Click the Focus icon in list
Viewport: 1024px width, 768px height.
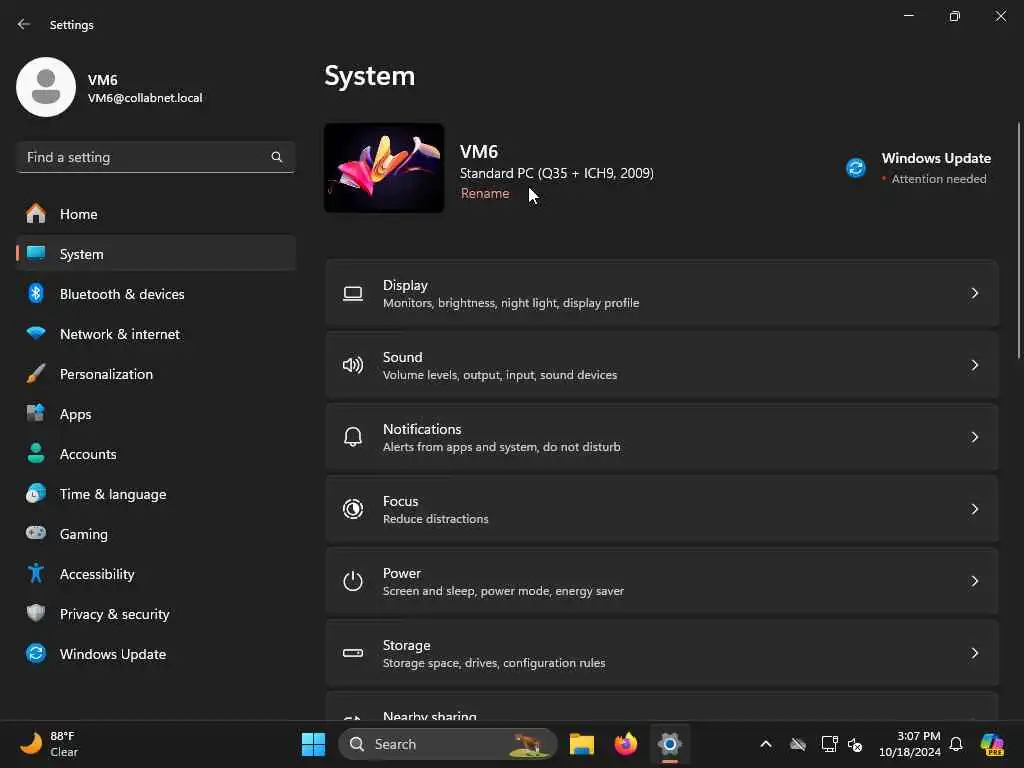[353, 509]
